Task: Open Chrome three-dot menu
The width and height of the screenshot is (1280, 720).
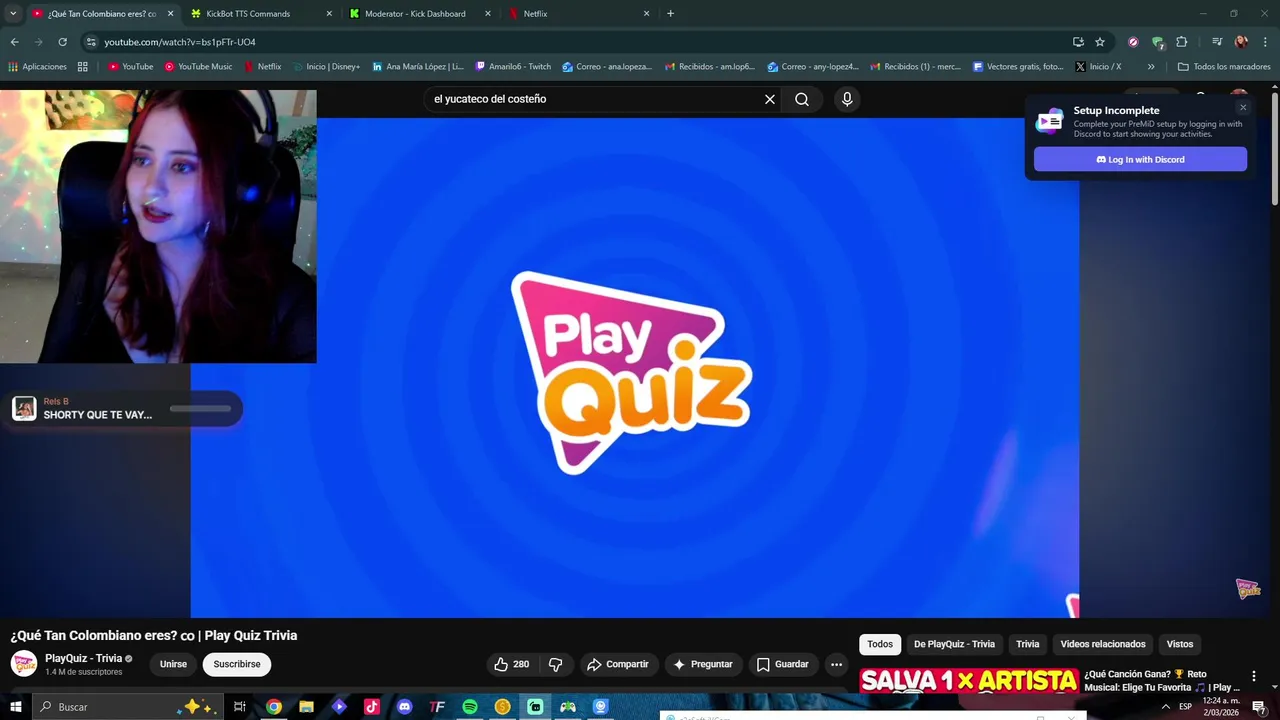Action: 1265,42
